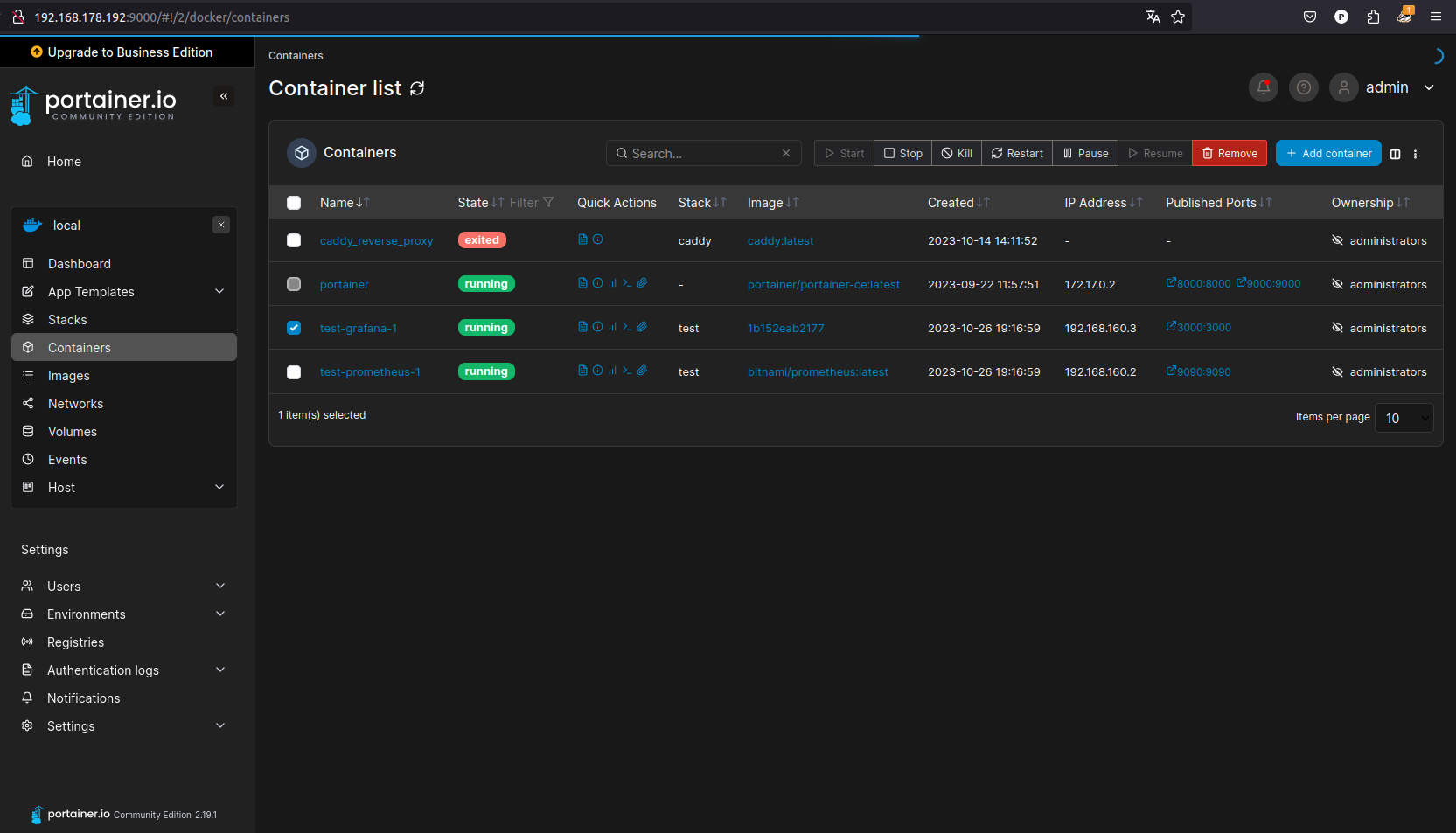Click the help question mark icon

click(1303, 87)
